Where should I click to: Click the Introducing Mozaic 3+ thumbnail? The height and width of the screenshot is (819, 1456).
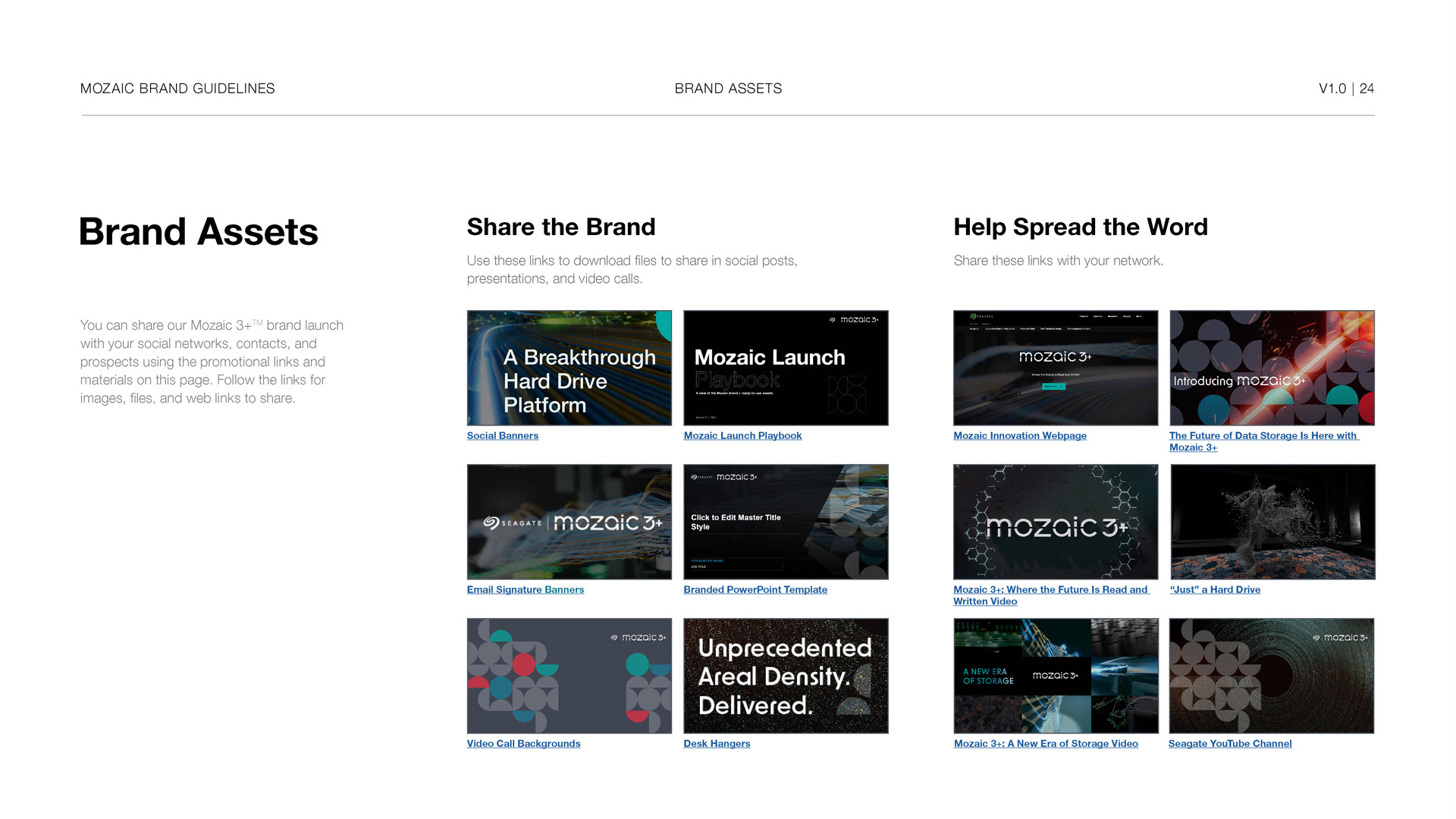[x=1272, y=368]
